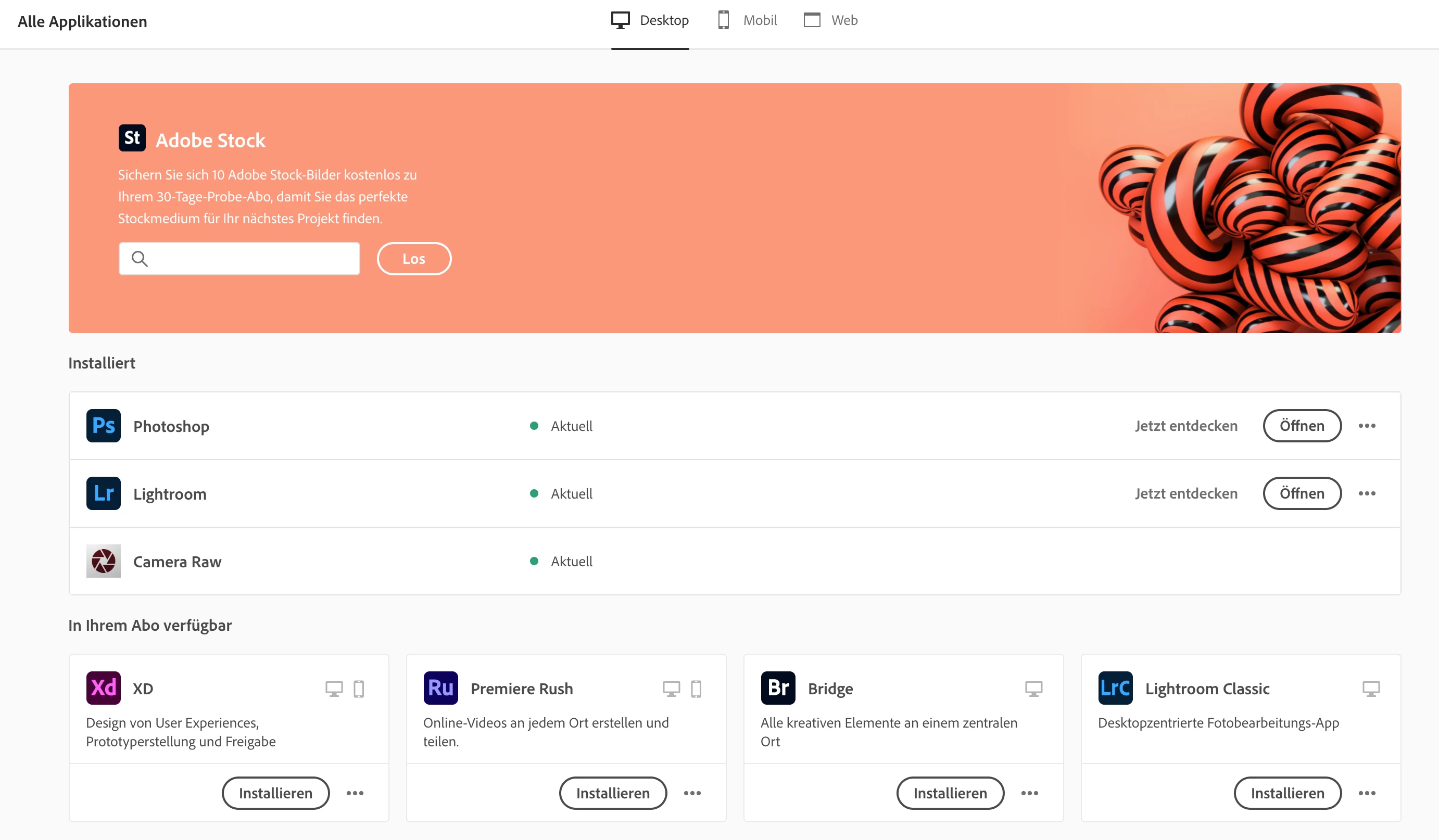Open the more options menu for Lightroom
Viewport: 1439px width, 840px height.
click(1367, 493)
